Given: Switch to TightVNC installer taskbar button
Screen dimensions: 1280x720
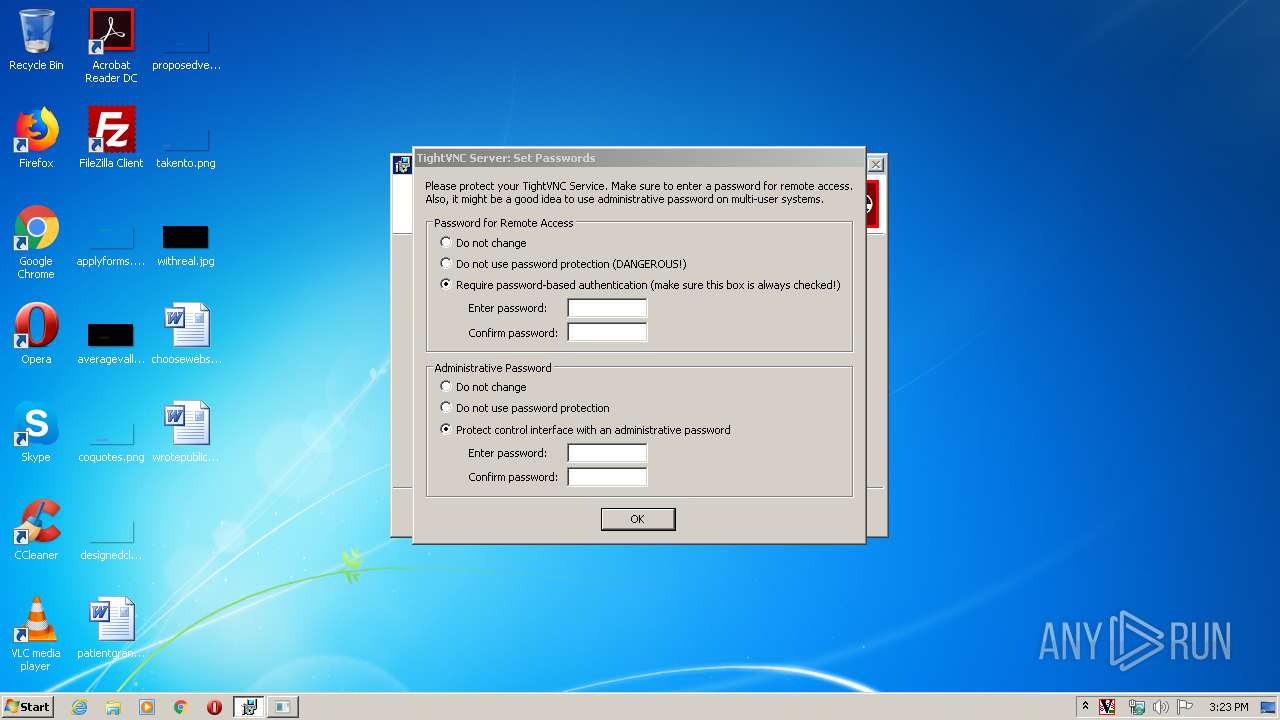Looking at the screenshot, I should 249,707.
